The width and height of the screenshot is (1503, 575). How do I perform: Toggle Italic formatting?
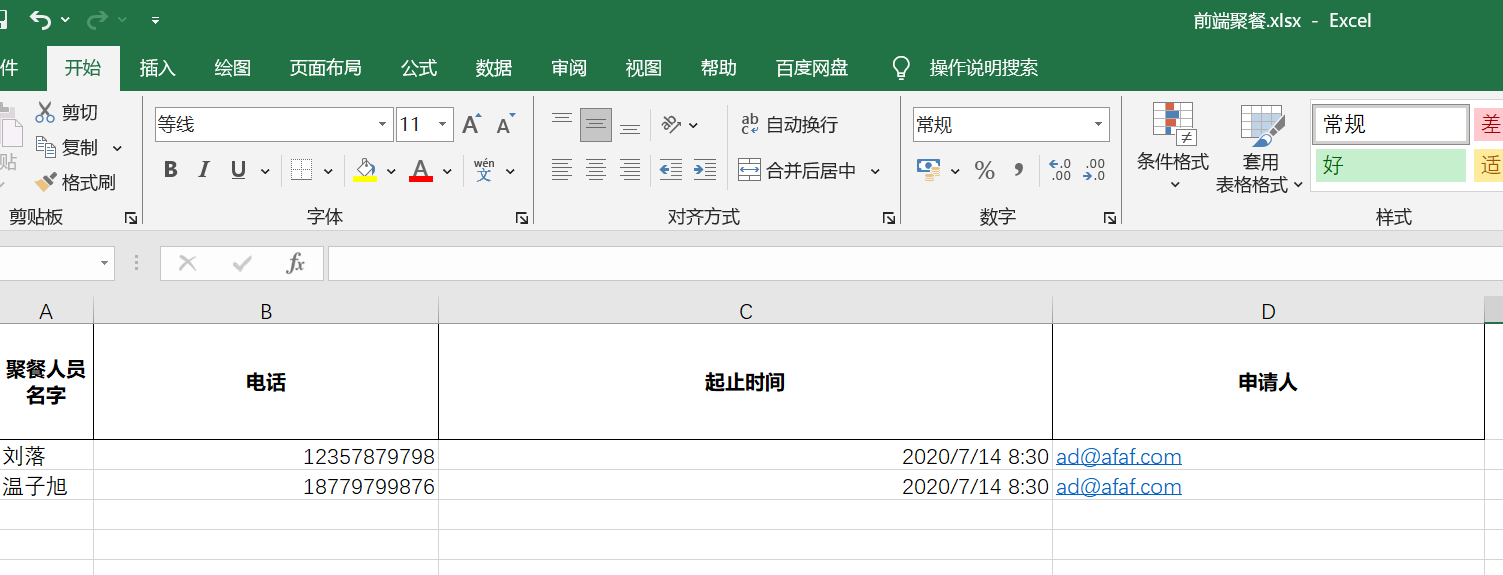204,170
